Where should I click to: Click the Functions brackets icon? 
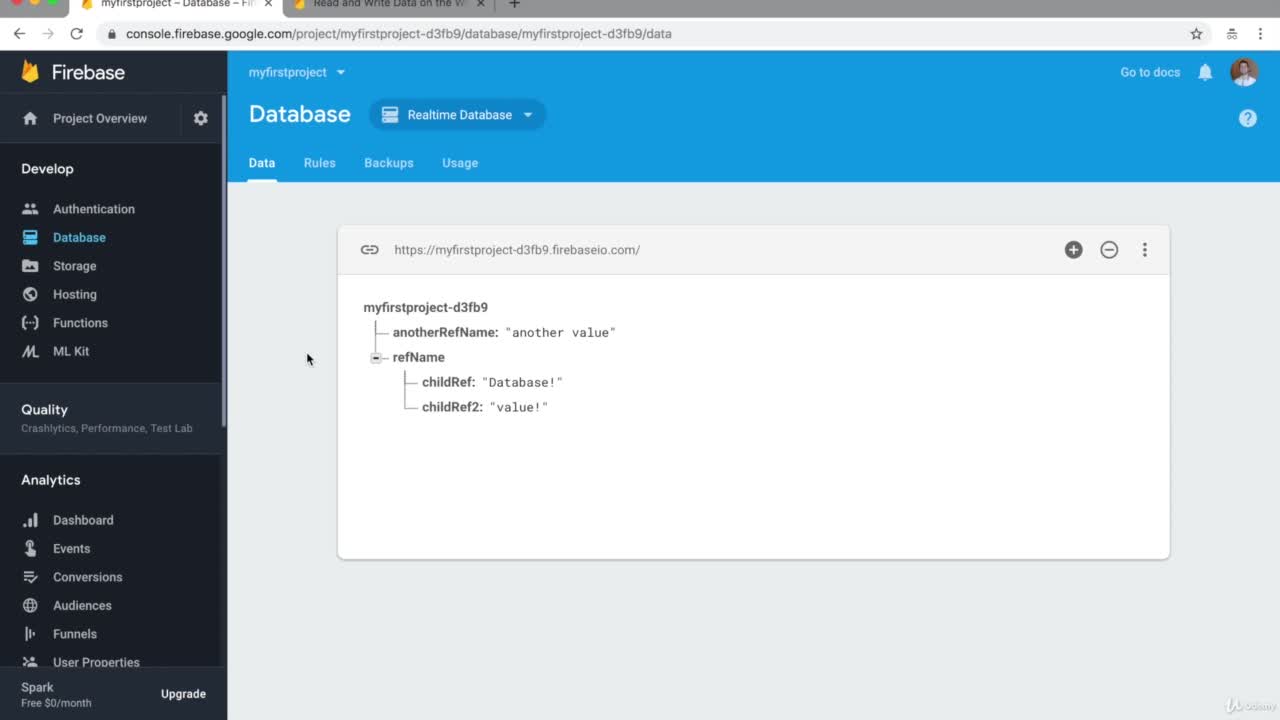(30, 323)
